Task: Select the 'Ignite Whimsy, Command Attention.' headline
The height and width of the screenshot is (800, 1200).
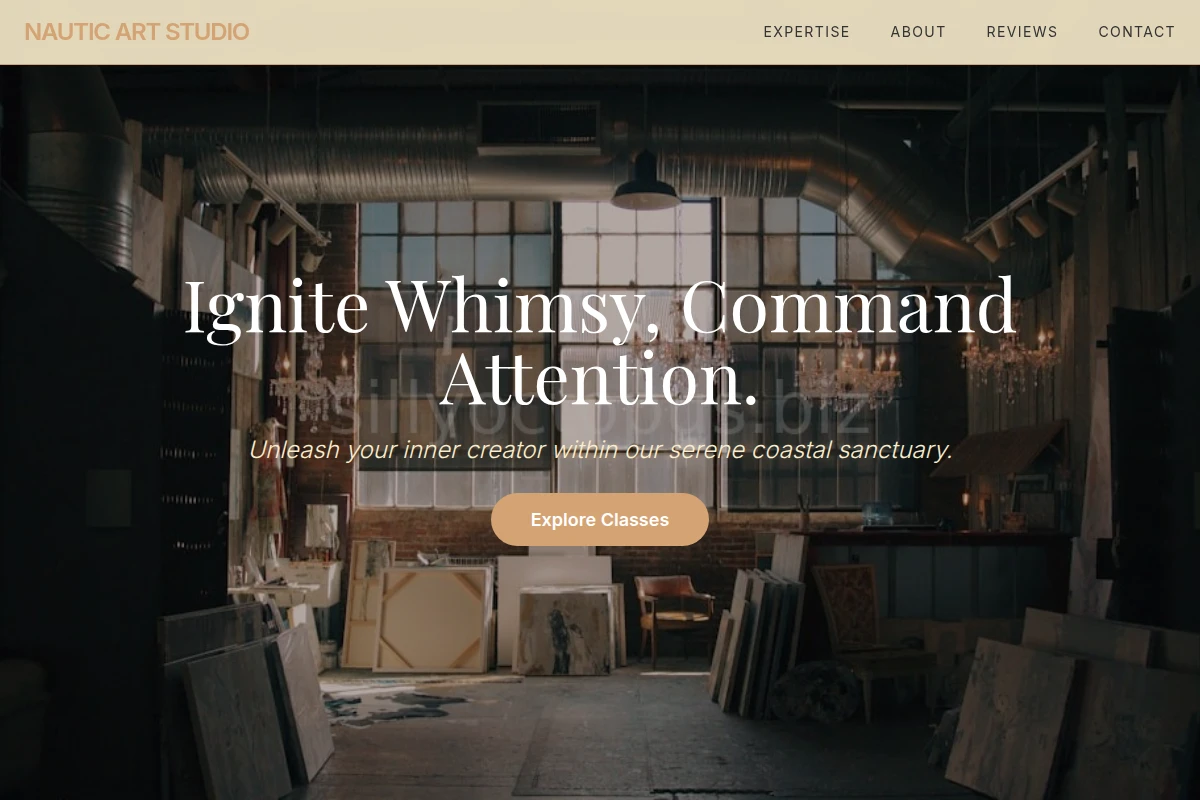Action: point(600,342)
